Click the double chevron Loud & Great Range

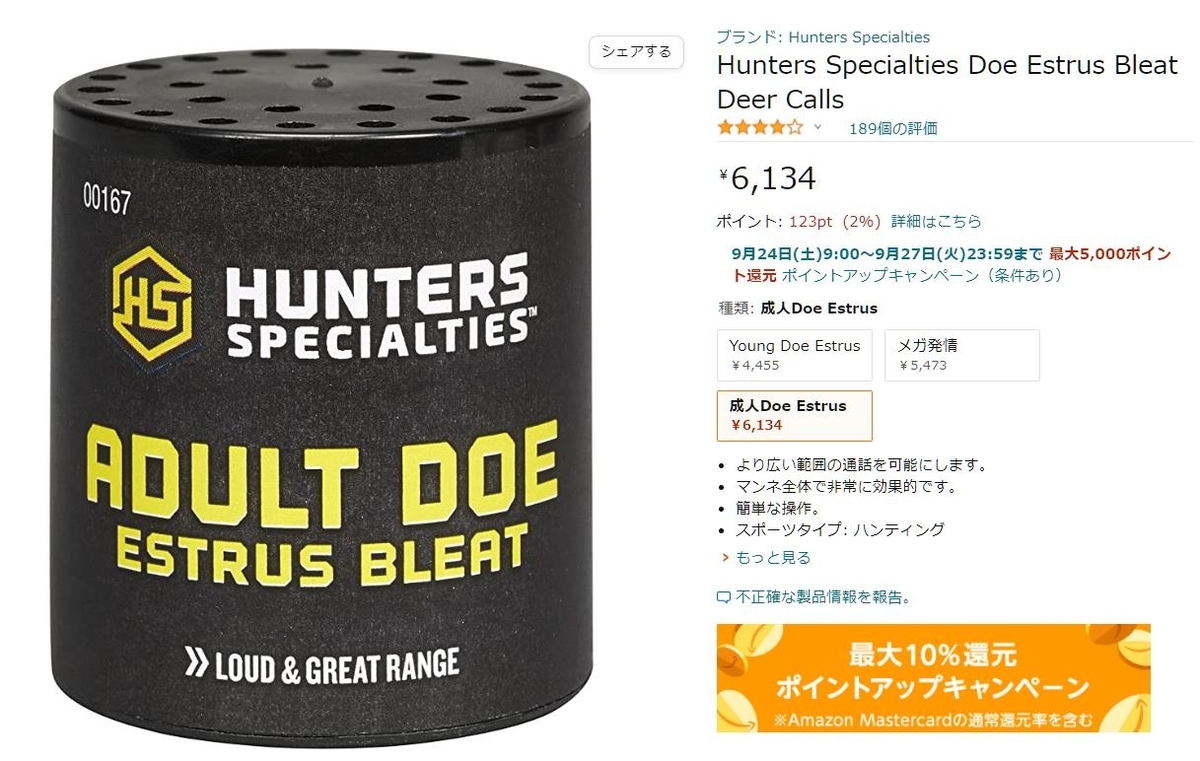[x=196, y=663]
